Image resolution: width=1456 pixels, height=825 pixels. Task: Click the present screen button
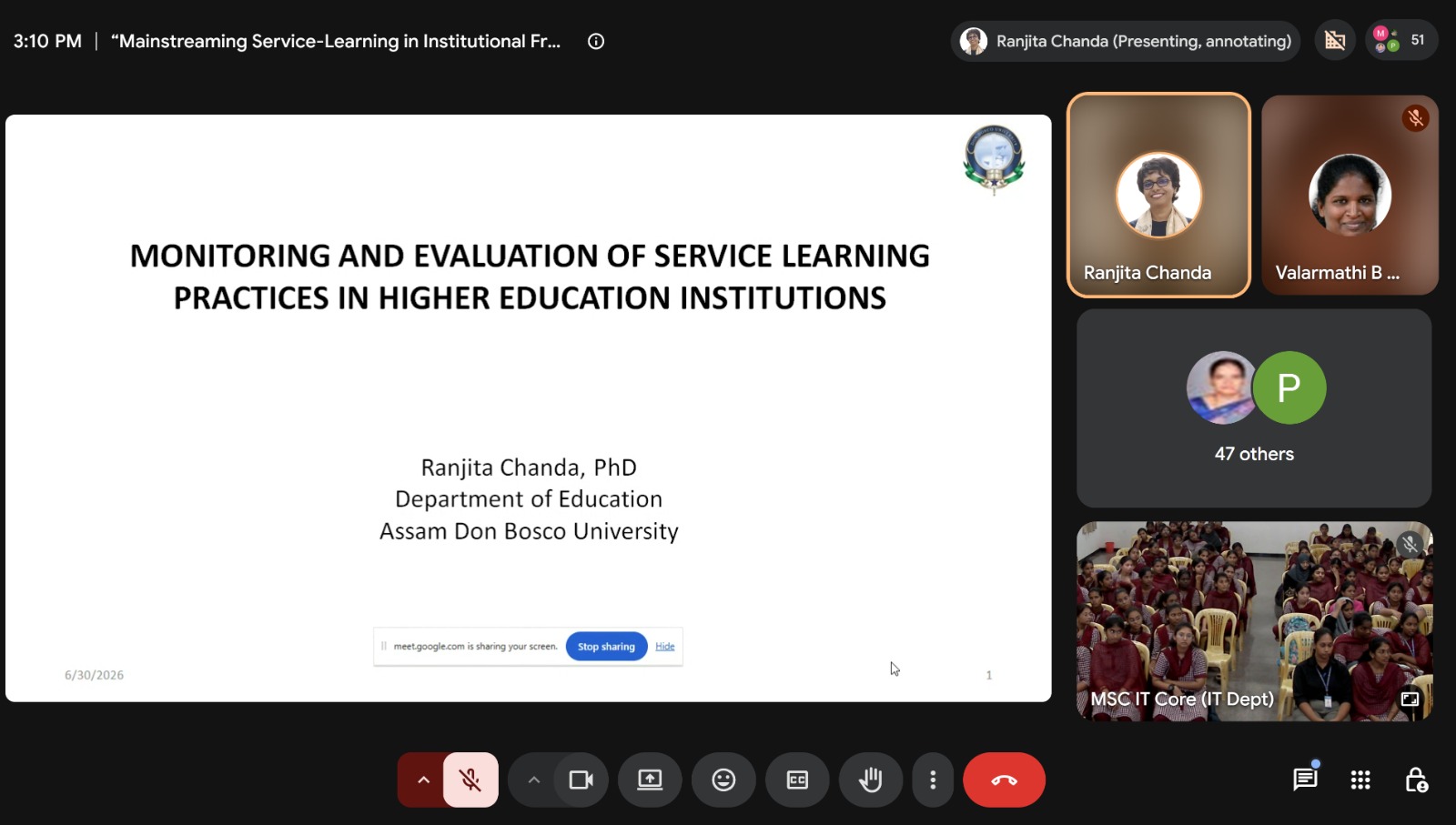click(650, 780)
